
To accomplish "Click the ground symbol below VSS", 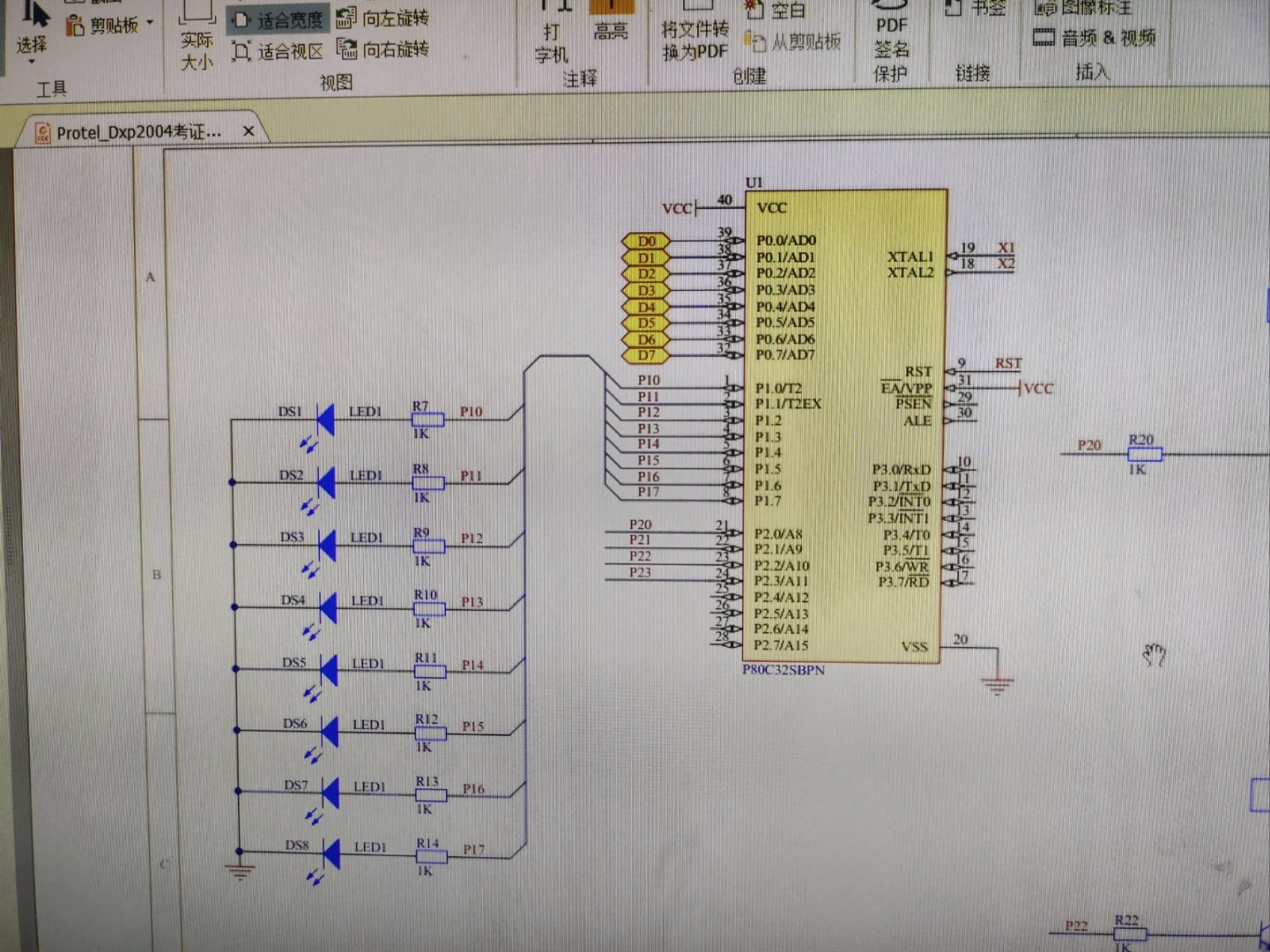I will (997, 685).
